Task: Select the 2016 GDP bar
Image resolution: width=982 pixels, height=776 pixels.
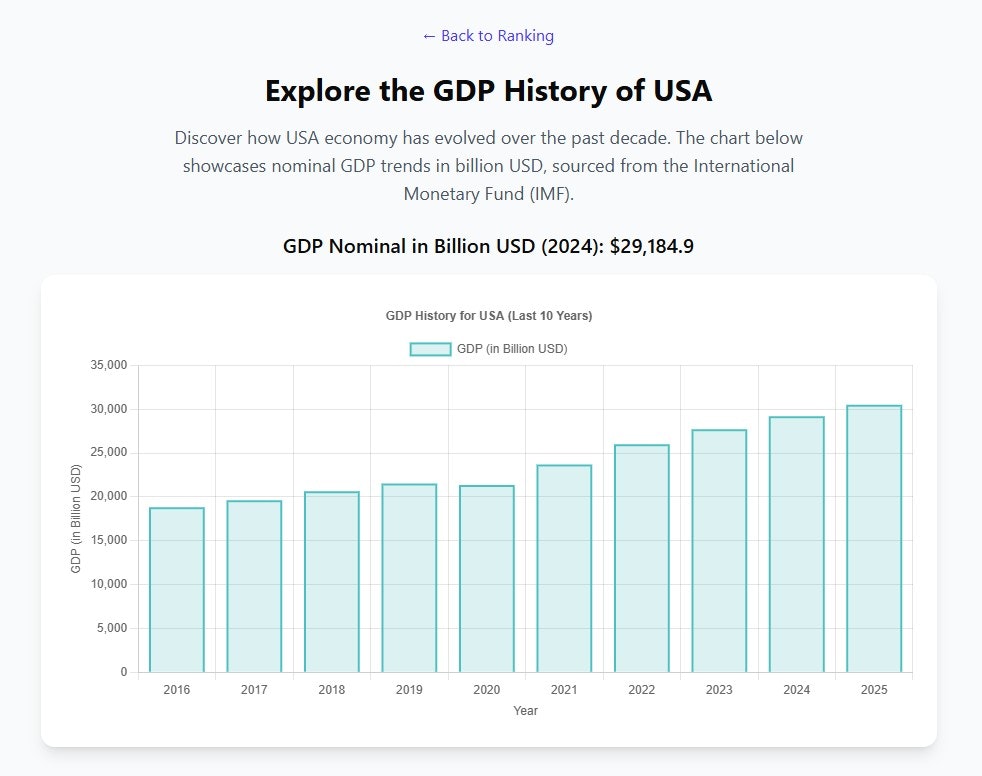Action: pyautogui.click(x=177, y=590)
